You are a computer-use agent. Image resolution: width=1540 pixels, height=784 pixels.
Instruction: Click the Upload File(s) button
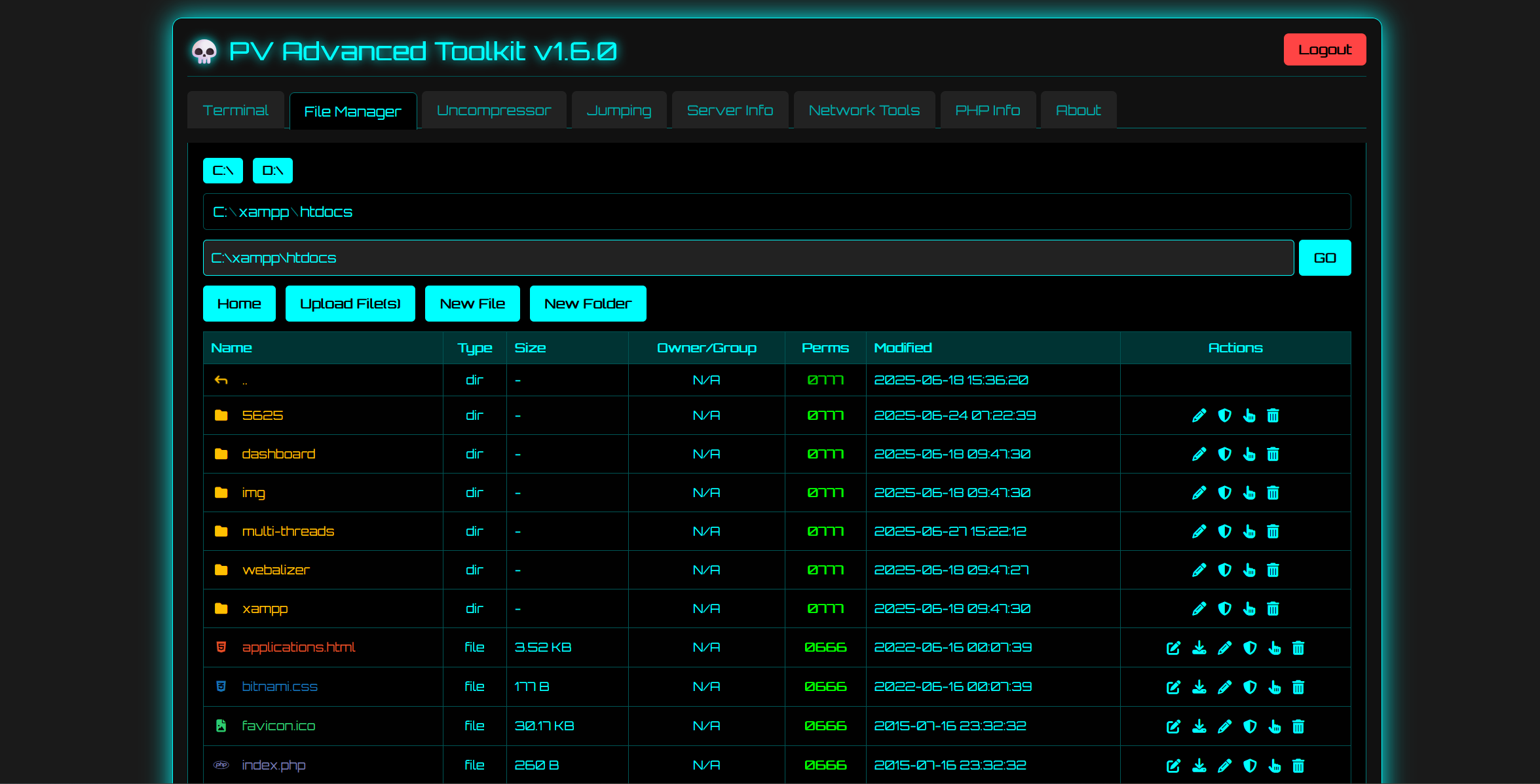350,303
